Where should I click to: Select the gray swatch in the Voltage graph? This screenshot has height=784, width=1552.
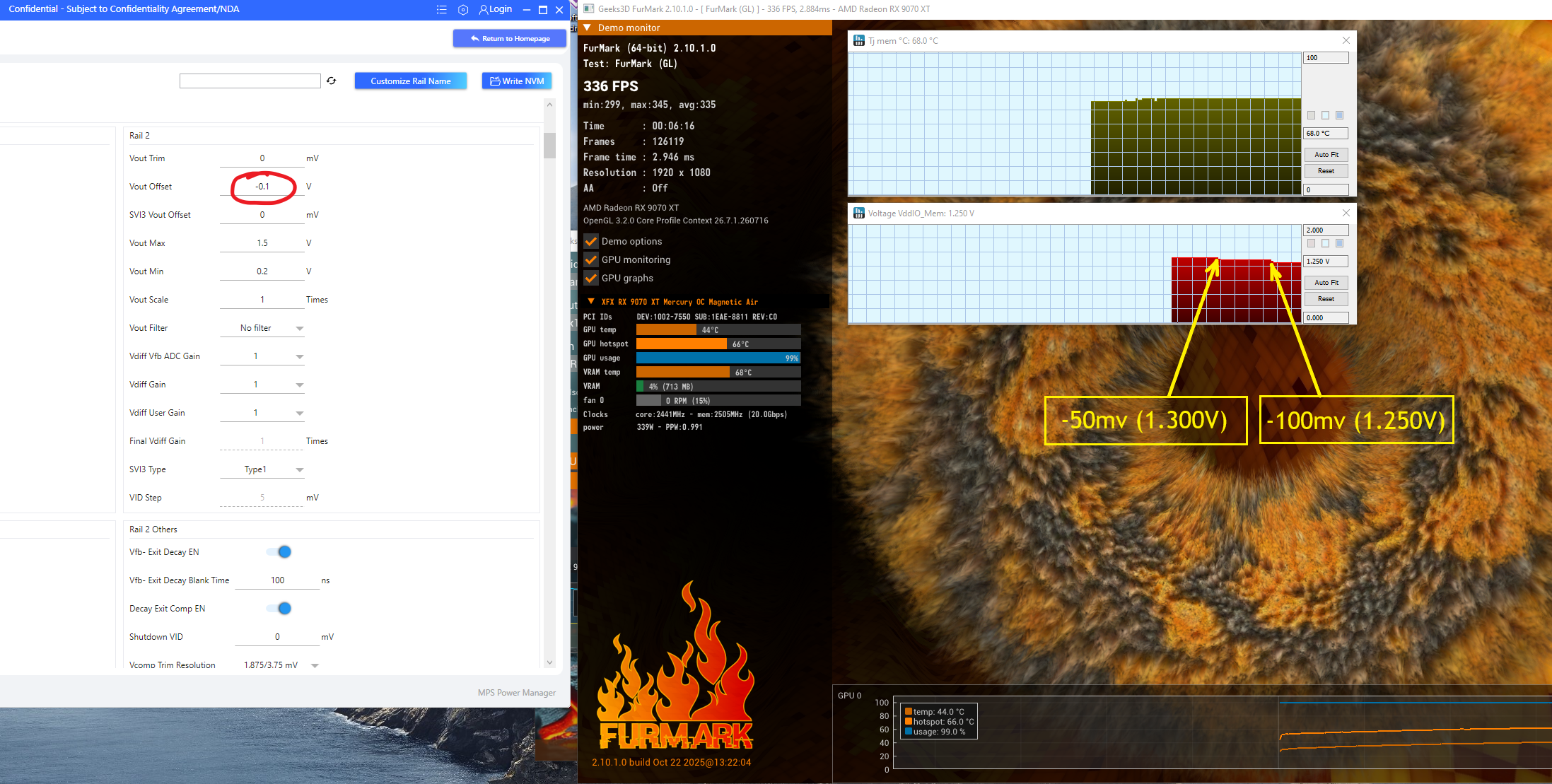click(x=1312, y=243)
